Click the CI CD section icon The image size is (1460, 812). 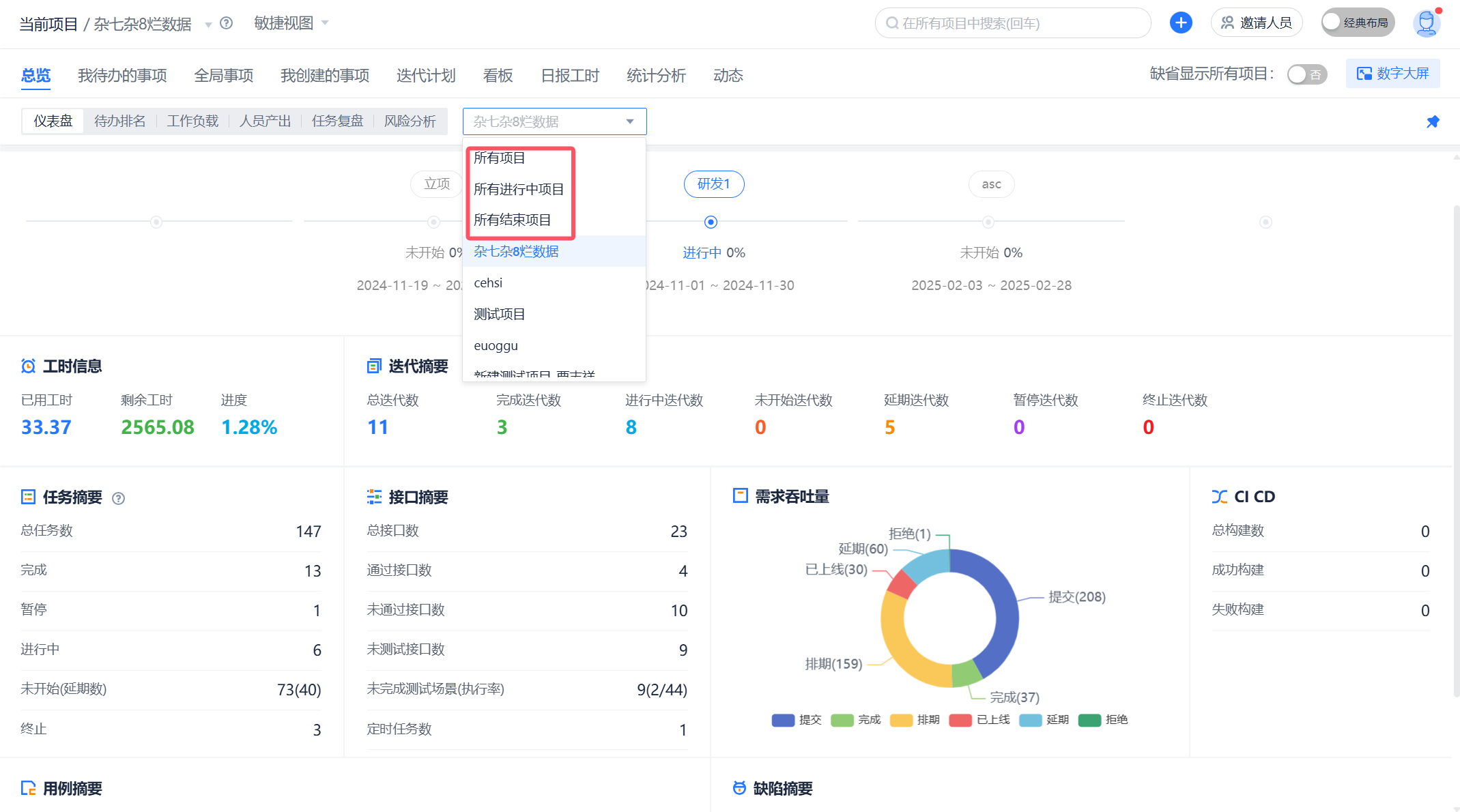pos(1219,497)
